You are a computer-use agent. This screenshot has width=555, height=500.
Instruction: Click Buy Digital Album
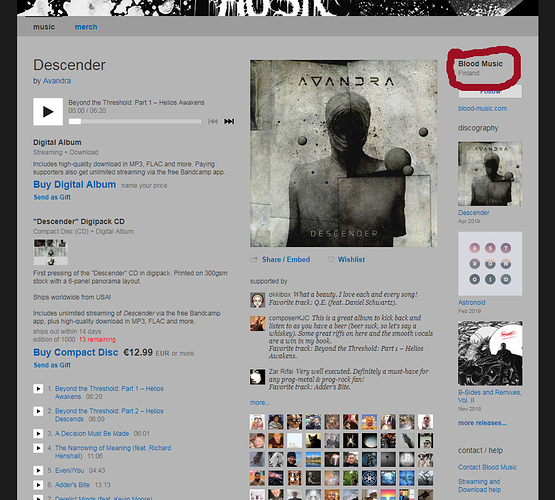click(x=75, y=185)
